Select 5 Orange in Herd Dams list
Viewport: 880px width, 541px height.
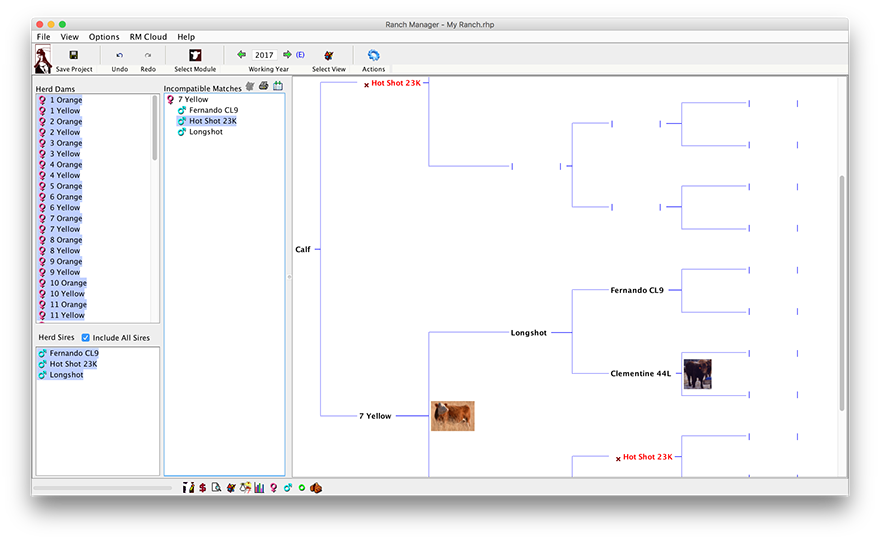click(x=69, y=186)
